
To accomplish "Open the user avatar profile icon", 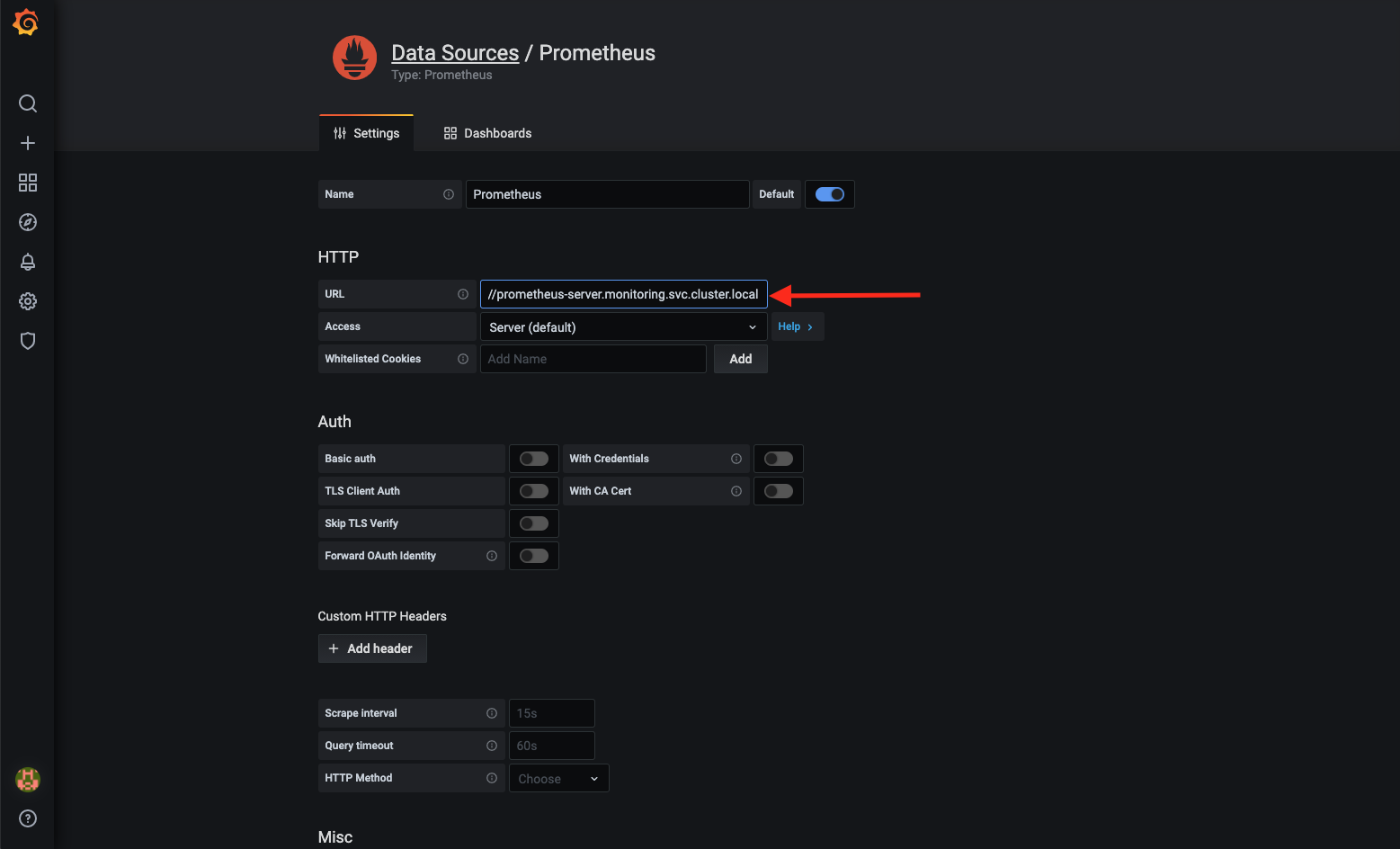I will pyautogui.click(x=28, y=780).
